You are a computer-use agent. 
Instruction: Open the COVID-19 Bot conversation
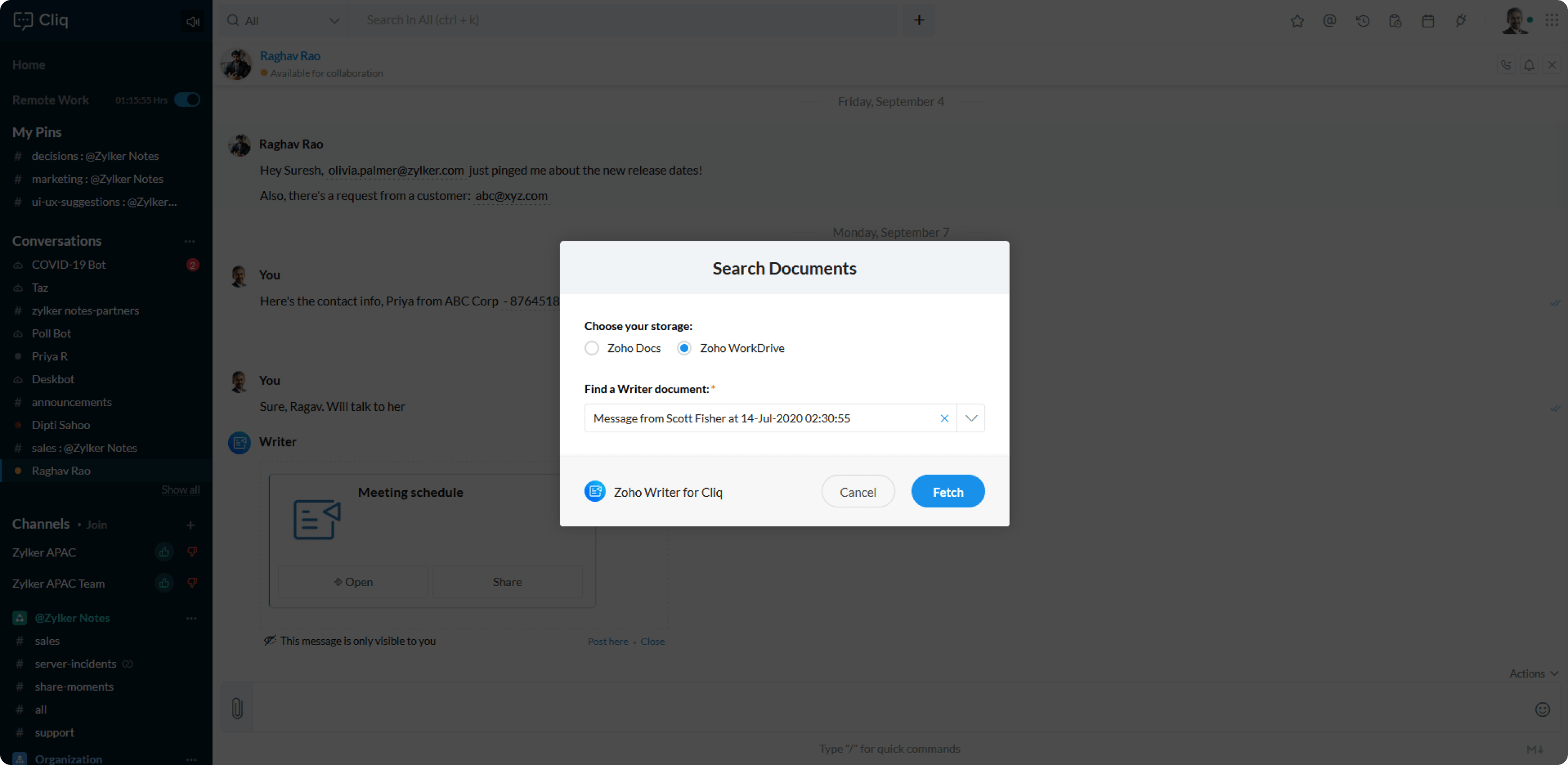(x=106, y=265)
